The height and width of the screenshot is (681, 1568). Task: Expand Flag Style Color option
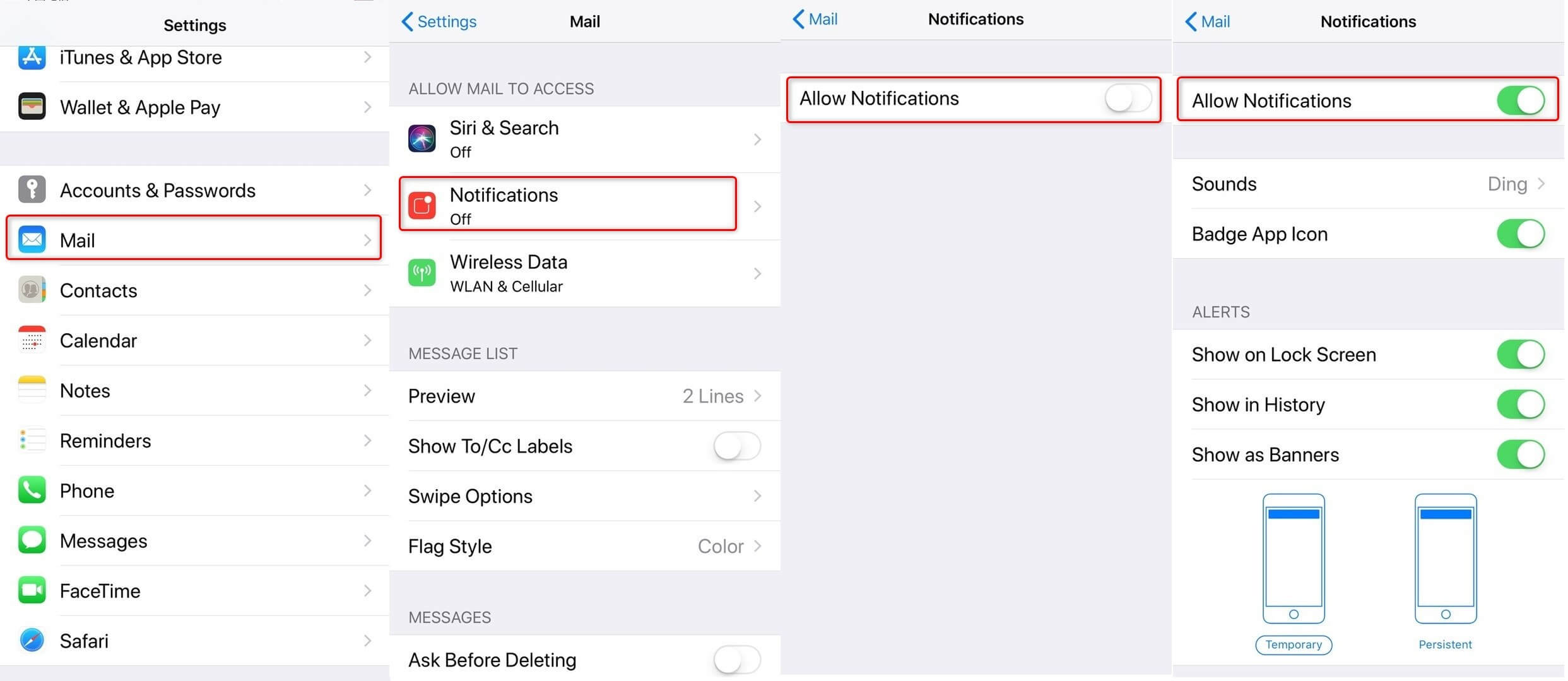tap(585, 546)
